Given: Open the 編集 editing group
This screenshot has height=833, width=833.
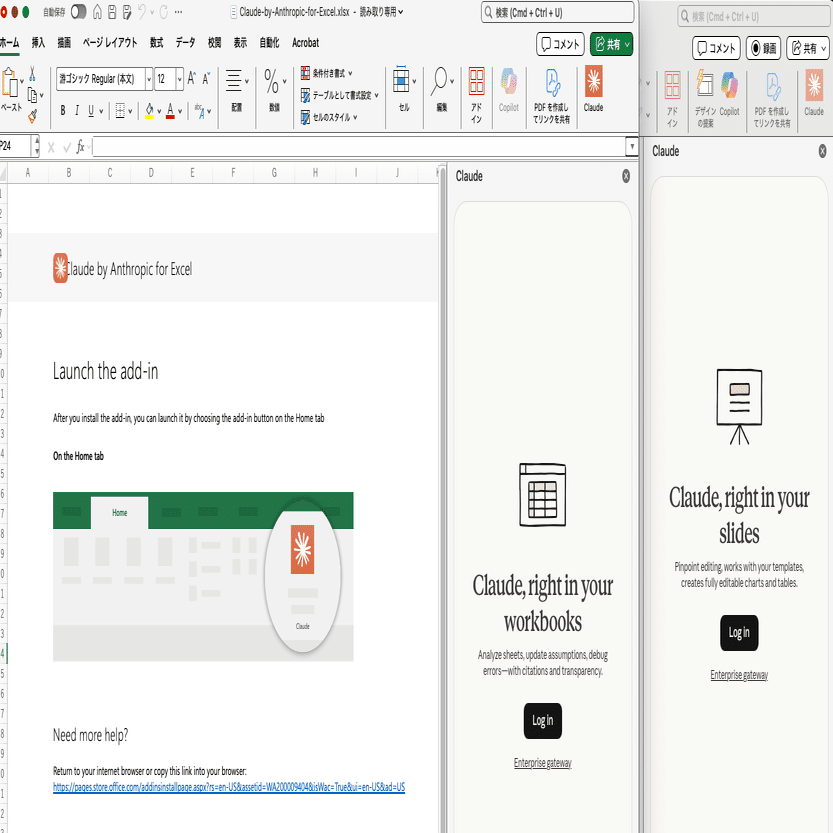Looking at the screenshot, I should (442, 89).
